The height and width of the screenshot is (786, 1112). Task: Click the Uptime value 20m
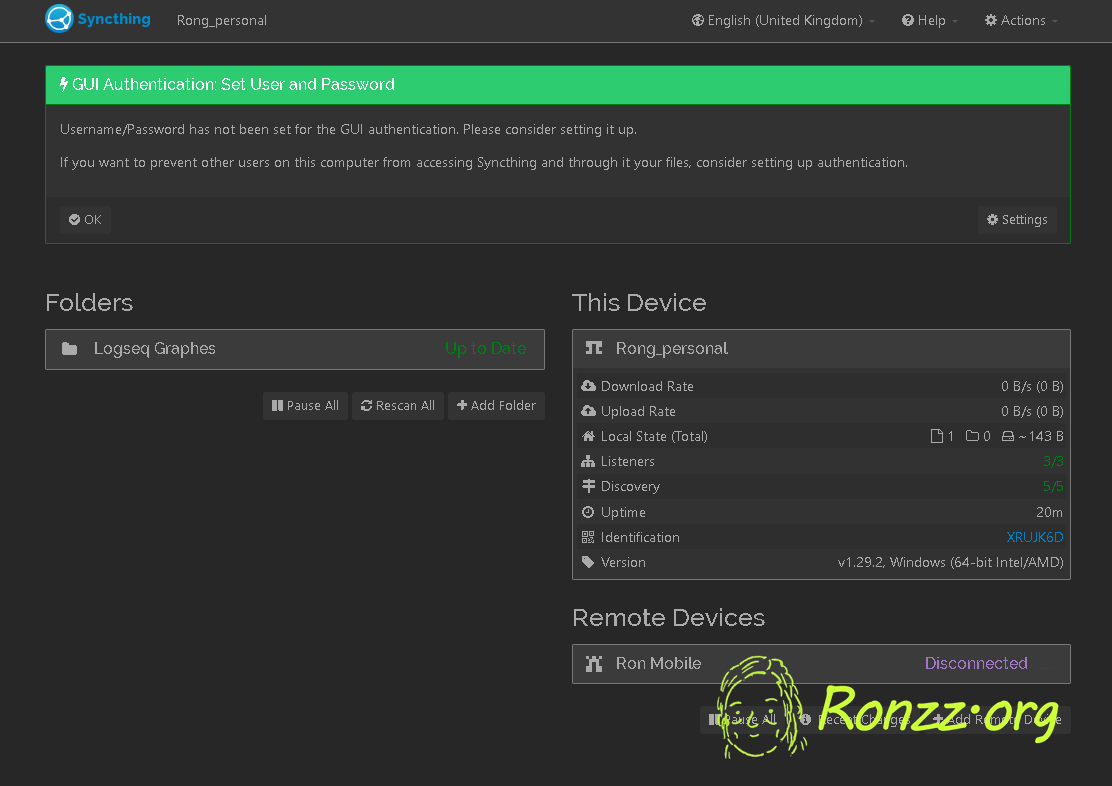pyautogui.click(x=1050, y=512)
